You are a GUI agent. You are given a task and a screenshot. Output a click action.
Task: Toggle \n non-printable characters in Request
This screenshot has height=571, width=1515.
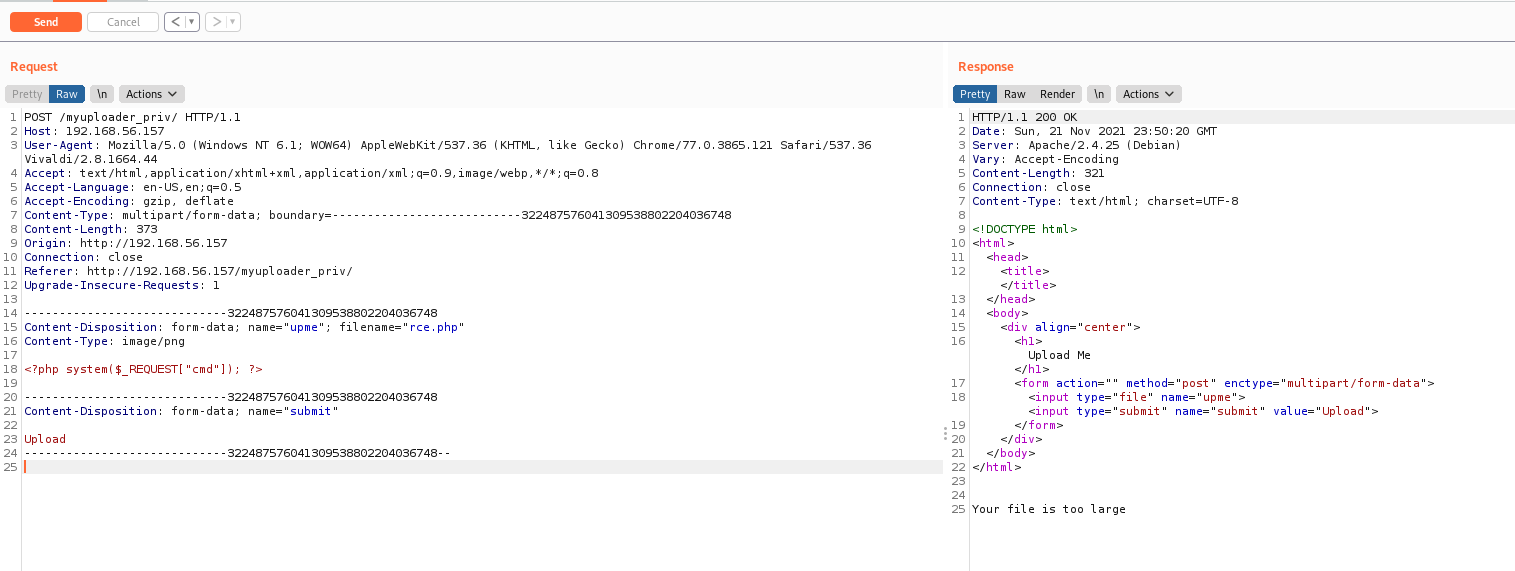(101, 94)
